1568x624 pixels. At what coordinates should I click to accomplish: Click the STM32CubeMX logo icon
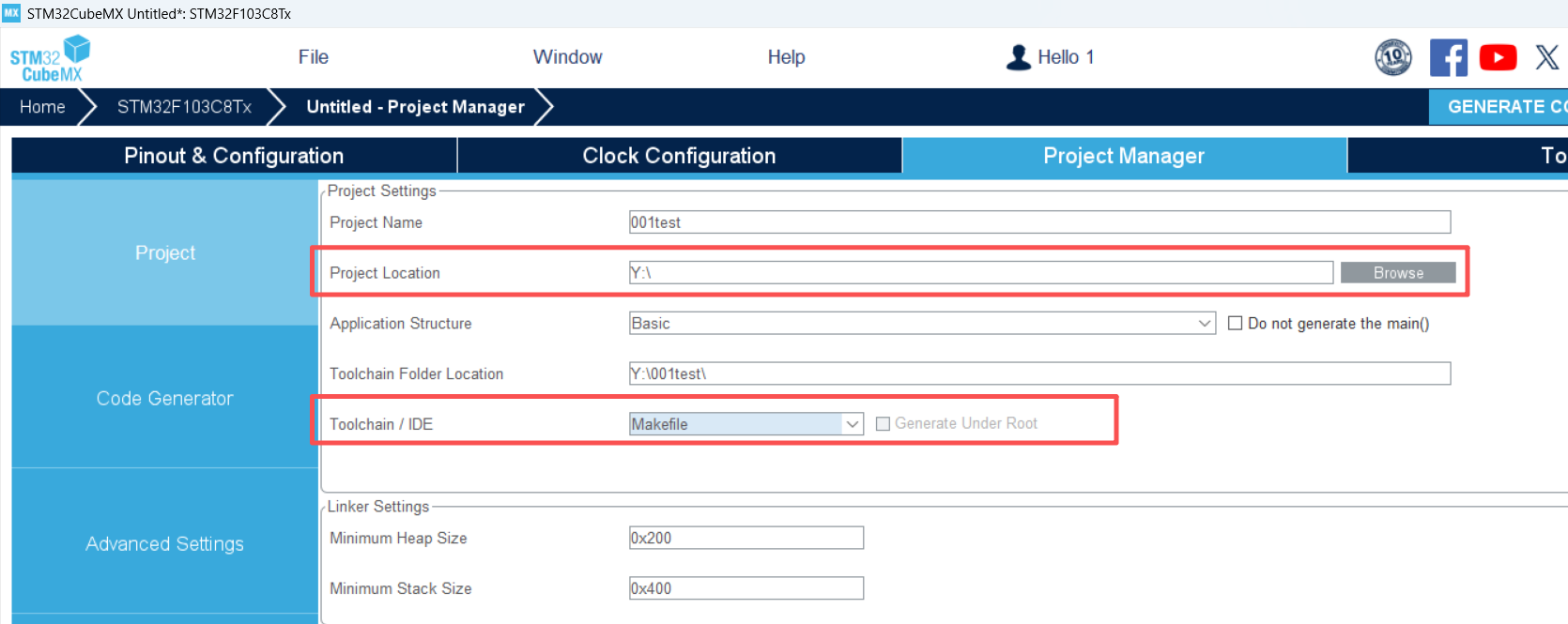[x=50, y=58]
